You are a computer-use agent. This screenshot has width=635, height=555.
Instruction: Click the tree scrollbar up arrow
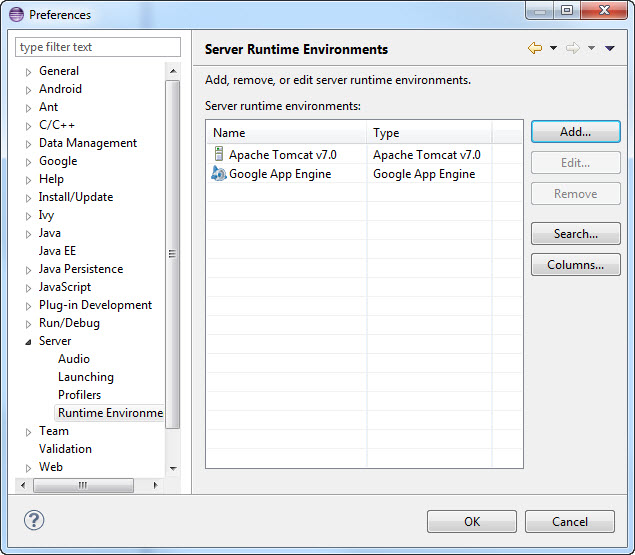(173, 71)
